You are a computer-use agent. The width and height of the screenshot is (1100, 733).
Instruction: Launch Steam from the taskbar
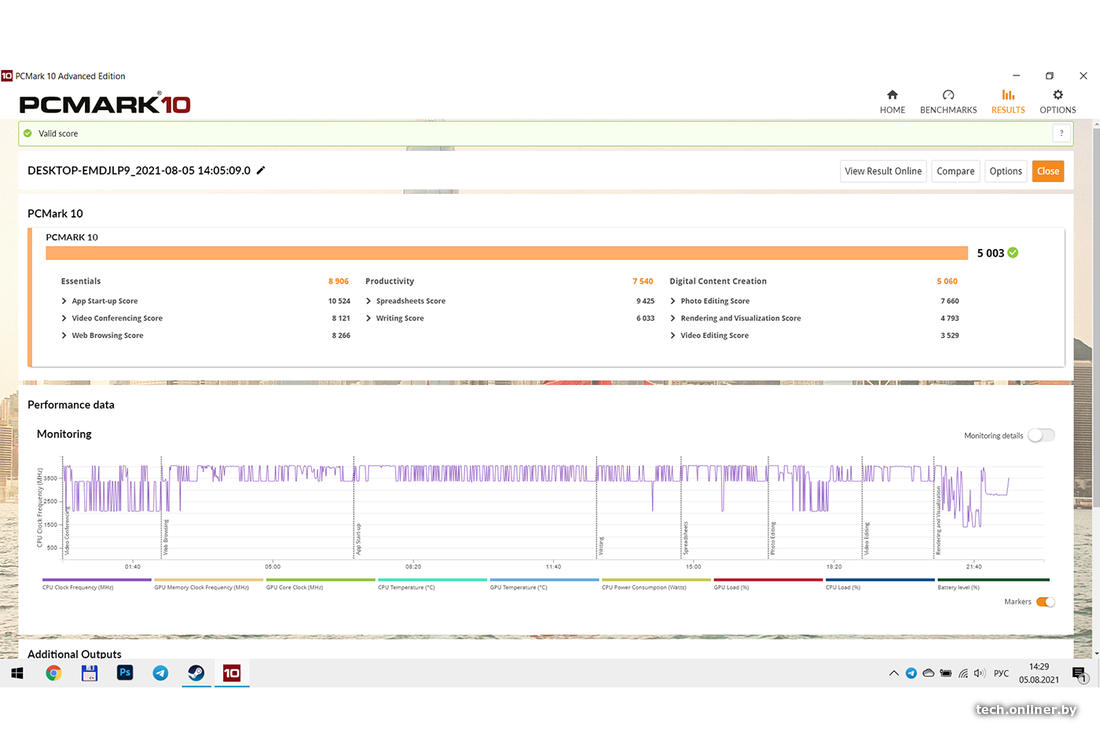(196, 673)
